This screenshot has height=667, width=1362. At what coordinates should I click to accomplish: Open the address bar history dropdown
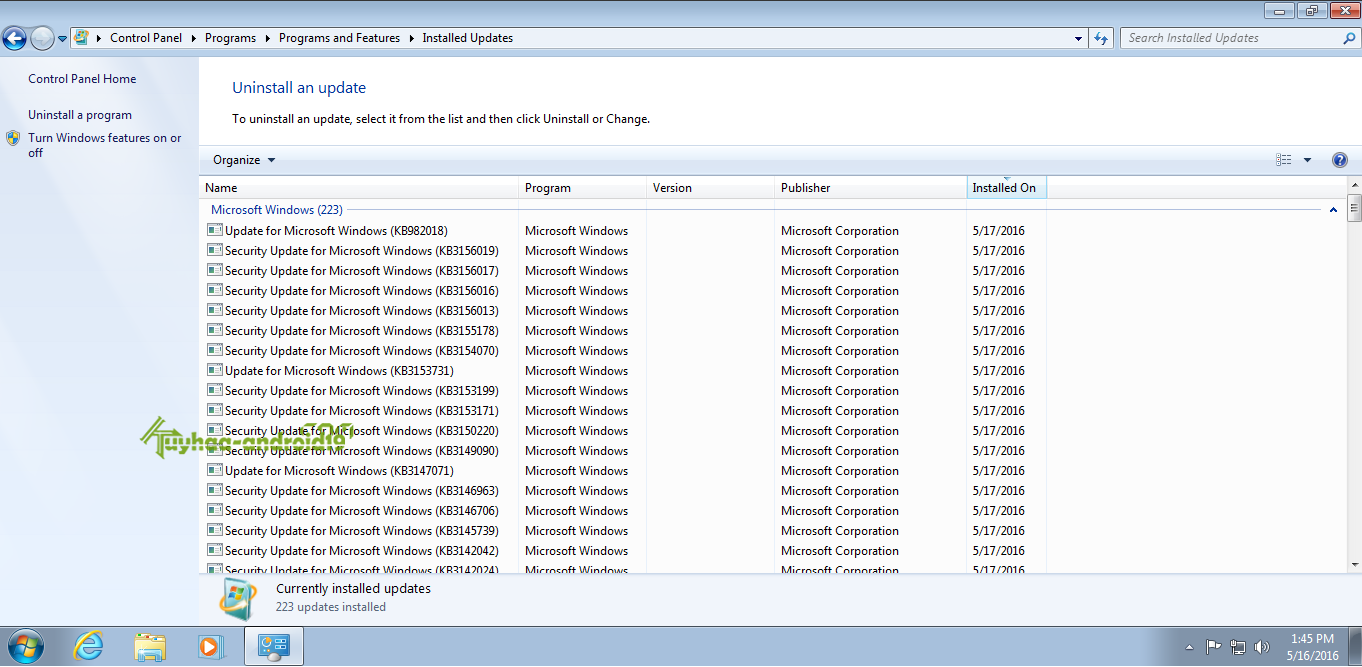pyautogui.click(x=1078, y=38)
